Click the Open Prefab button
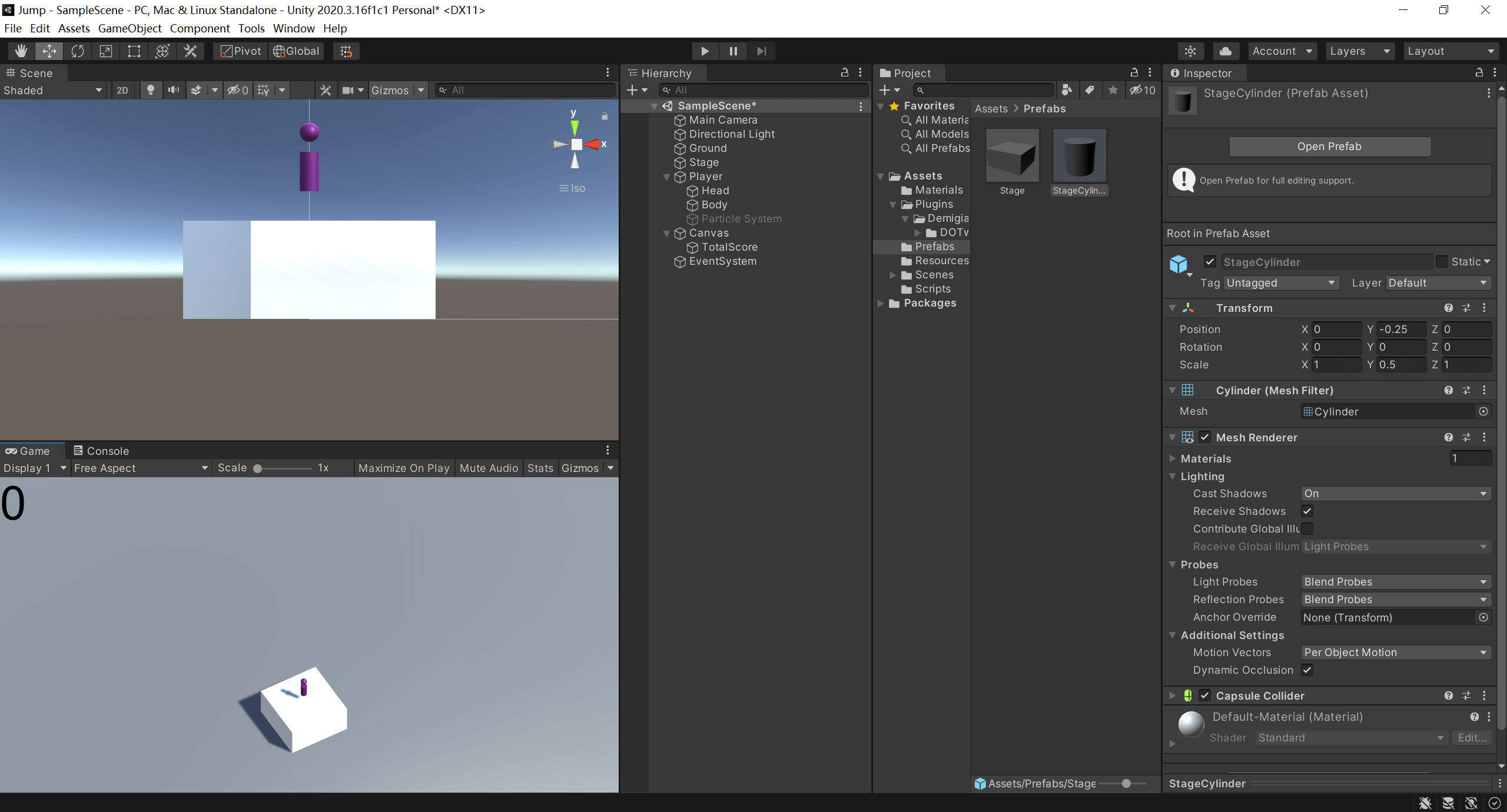This screenshot has height=812, width=1507. pos(1329,147)
